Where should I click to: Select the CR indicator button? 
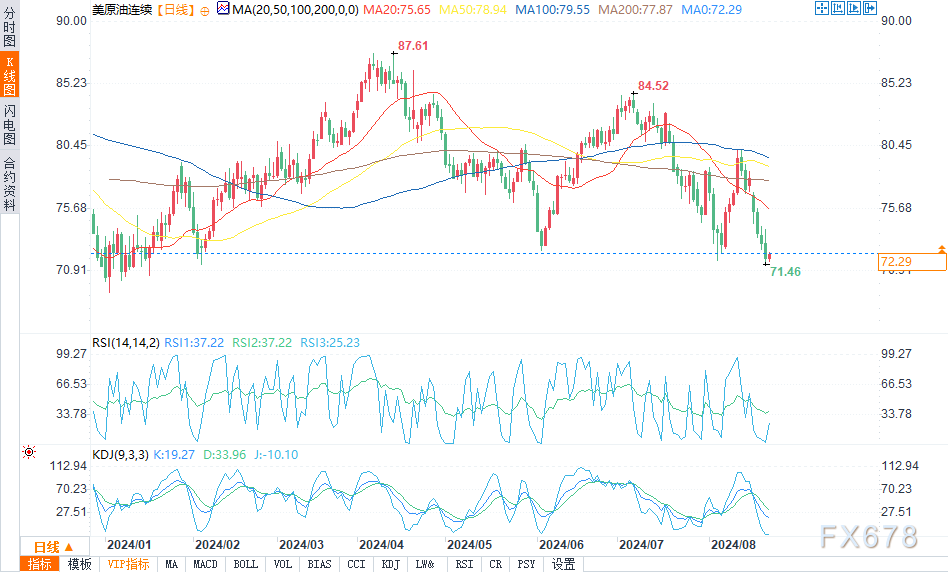496,564
